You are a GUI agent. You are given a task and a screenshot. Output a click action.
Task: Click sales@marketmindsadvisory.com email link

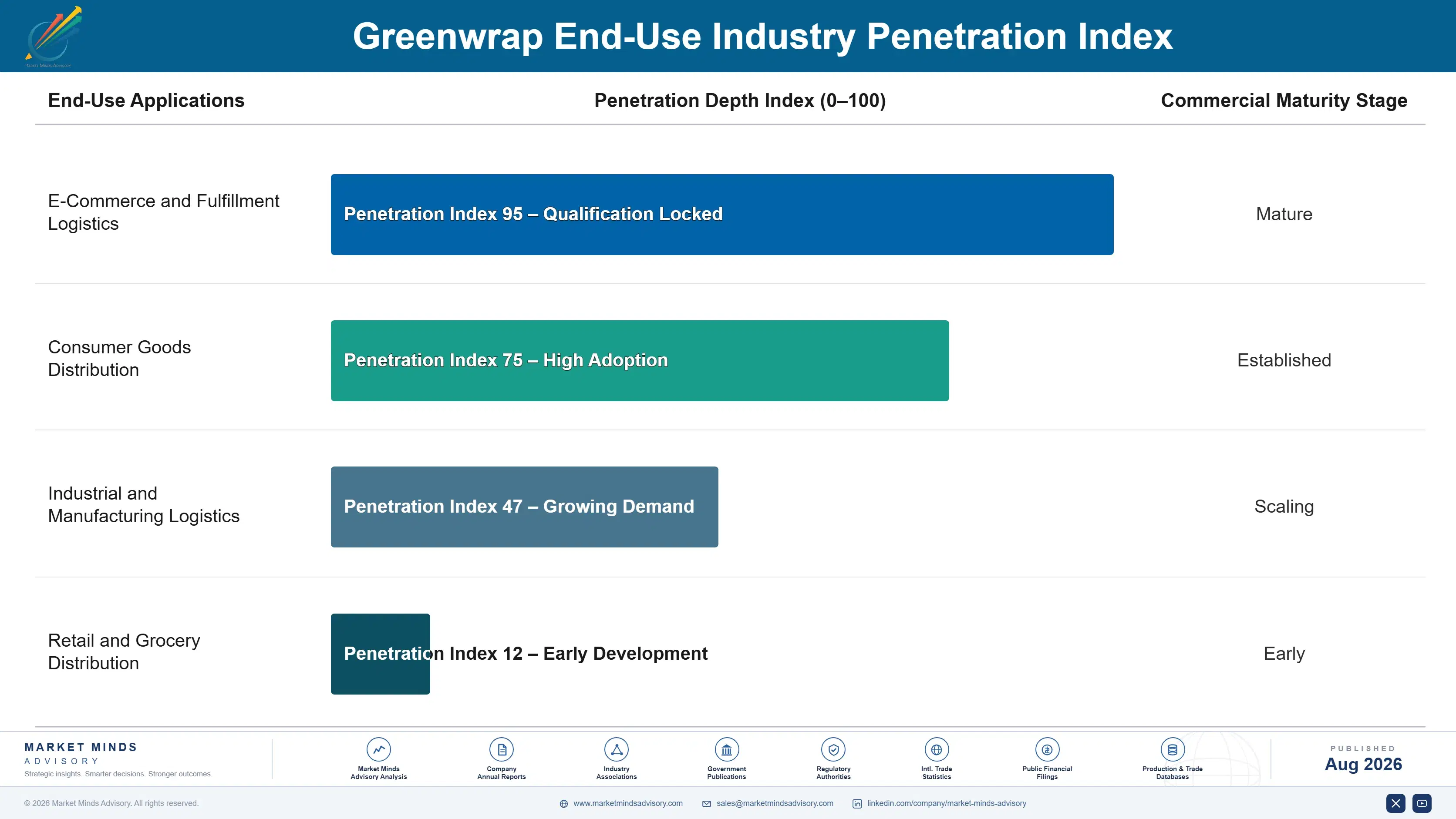[775, 803]
